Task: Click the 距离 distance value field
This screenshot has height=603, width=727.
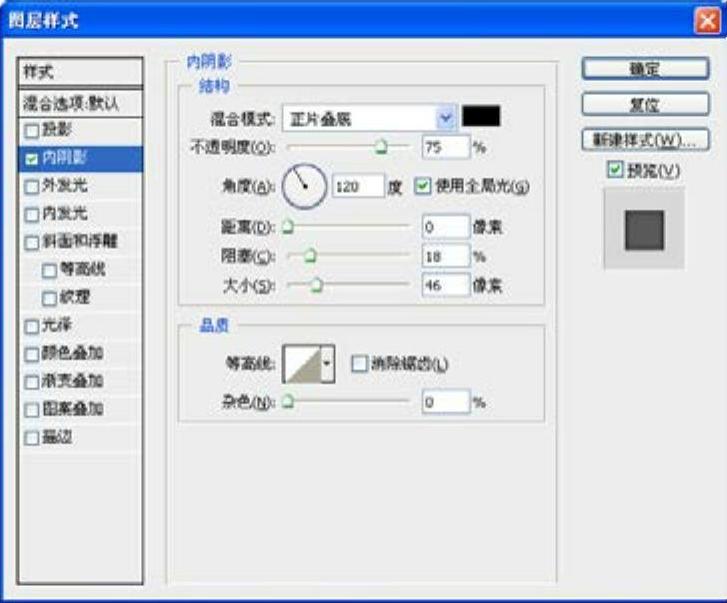Action: (x=446, y=227)
